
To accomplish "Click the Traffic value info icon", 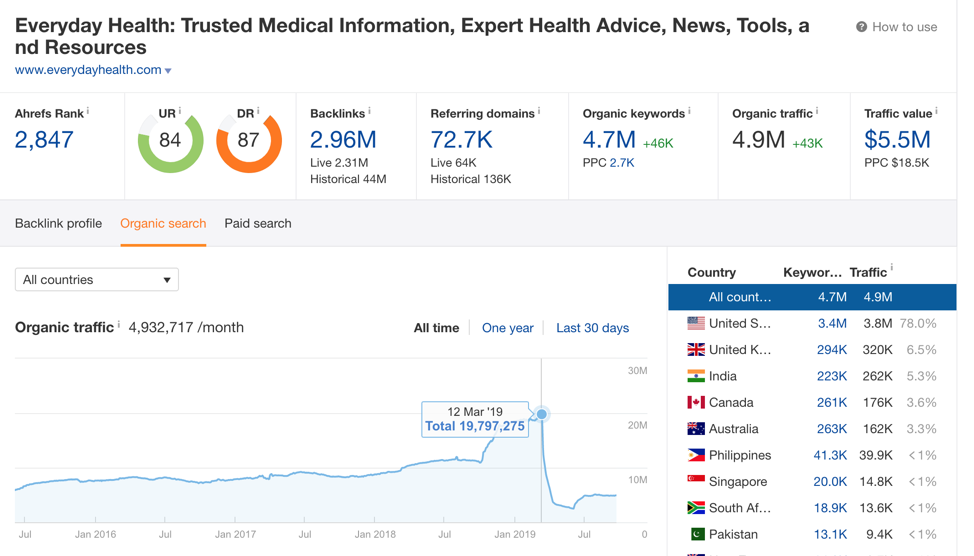I will click(936, 111).
